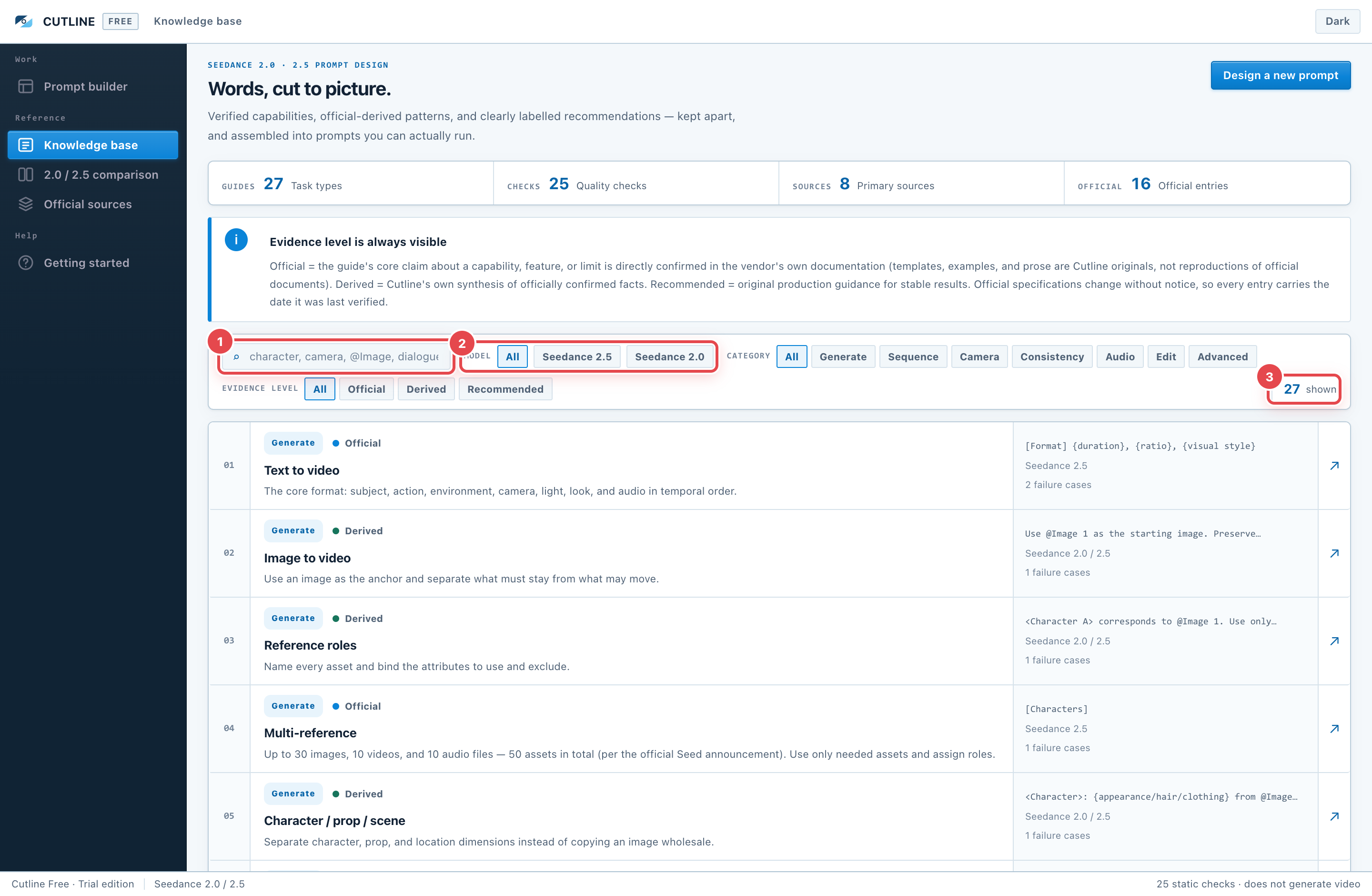Screen dimensions: 1372x896
Task: Click the 25 Quality checks stat
Action: (x=636, y=183)
